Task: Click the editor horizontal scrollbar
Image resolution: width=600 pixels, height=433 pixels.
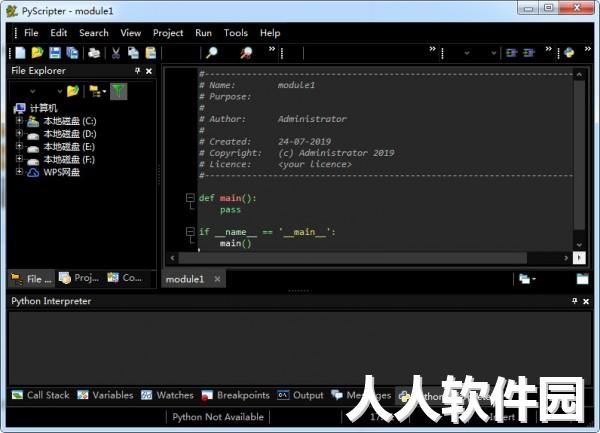Action: coord(352,258)
